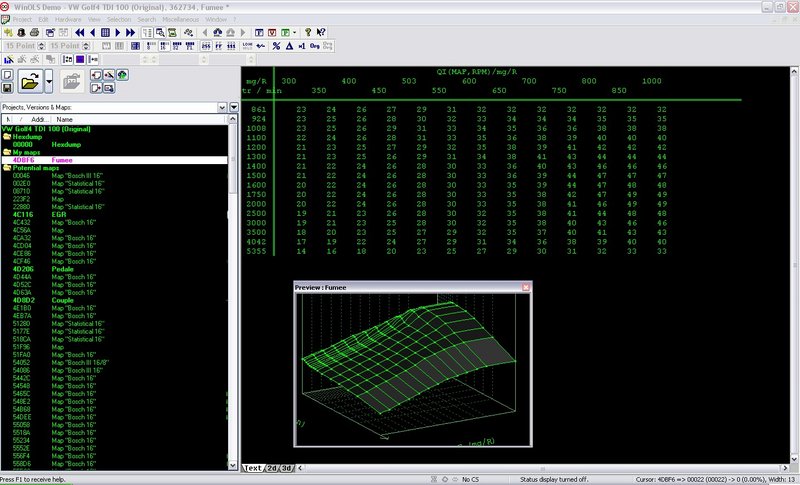
Task: Click the upload cloud icon in toolbar
Action: pos(217,33)
